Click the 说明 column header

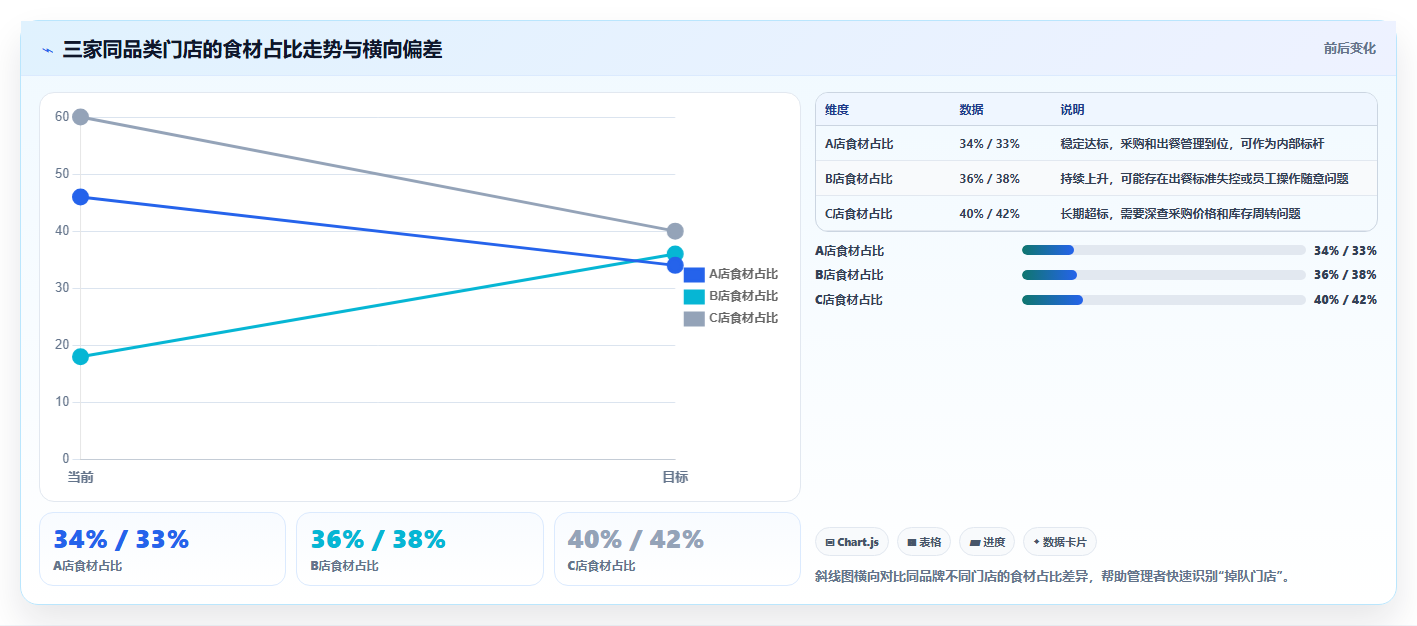coord(1073,110)
